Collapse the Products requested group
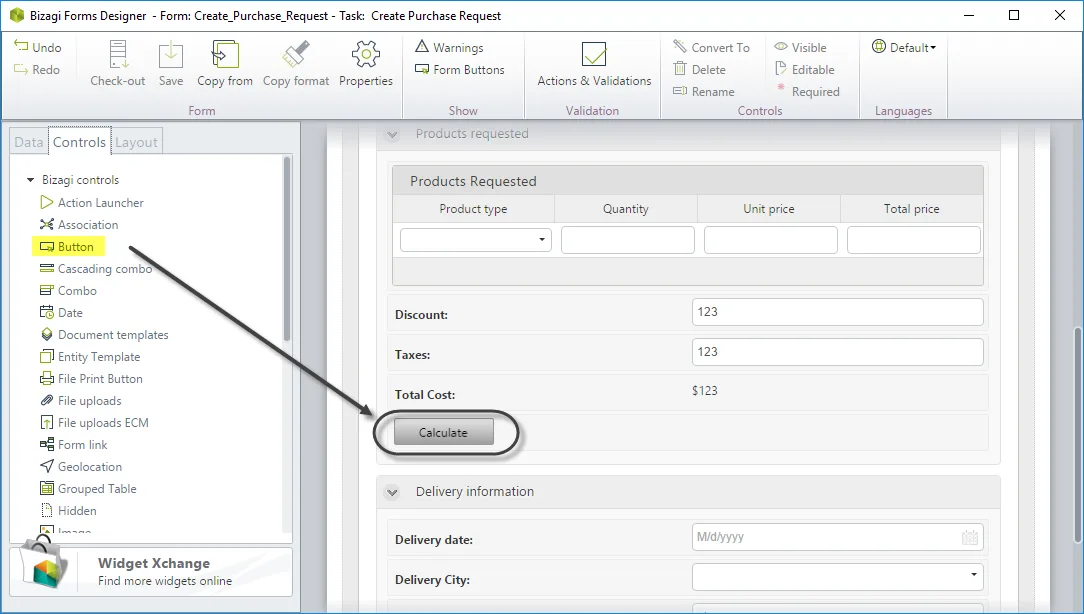Screen dimensions: 1084x614 392,135
